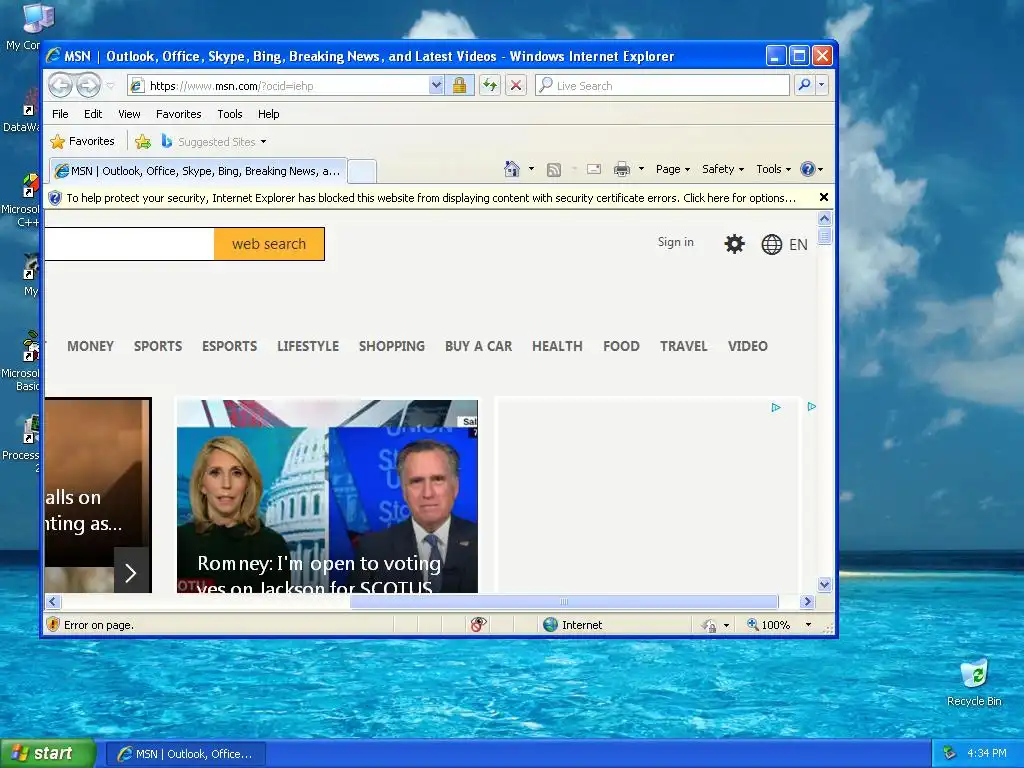Click the Back navigation arrow
The height and width of the screenshot is (768, 1024).
[x=60, y=86]
